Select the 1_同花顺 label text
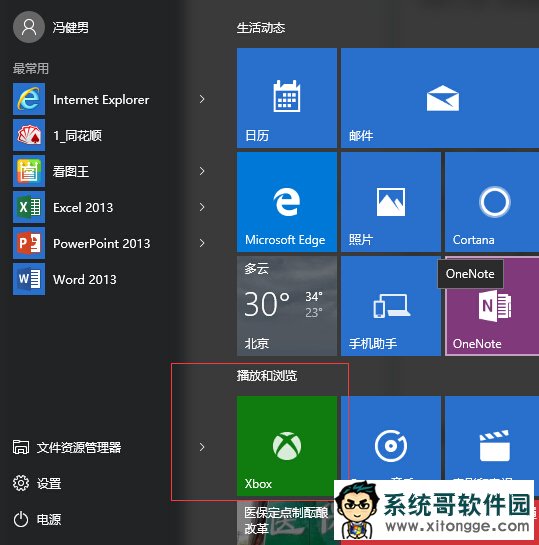The image size is (539, 545). (77, 136)
